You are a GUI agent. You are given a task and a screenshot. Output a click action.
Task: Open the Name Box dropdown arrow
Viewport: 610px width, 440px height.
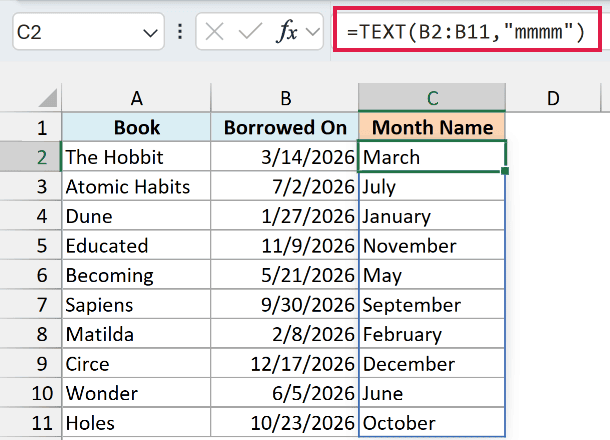[x=150, y=33]
